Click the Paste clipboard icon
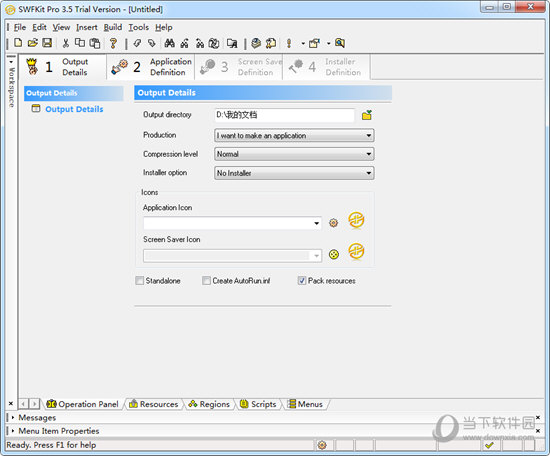550x456 pixels. (95, 43)
